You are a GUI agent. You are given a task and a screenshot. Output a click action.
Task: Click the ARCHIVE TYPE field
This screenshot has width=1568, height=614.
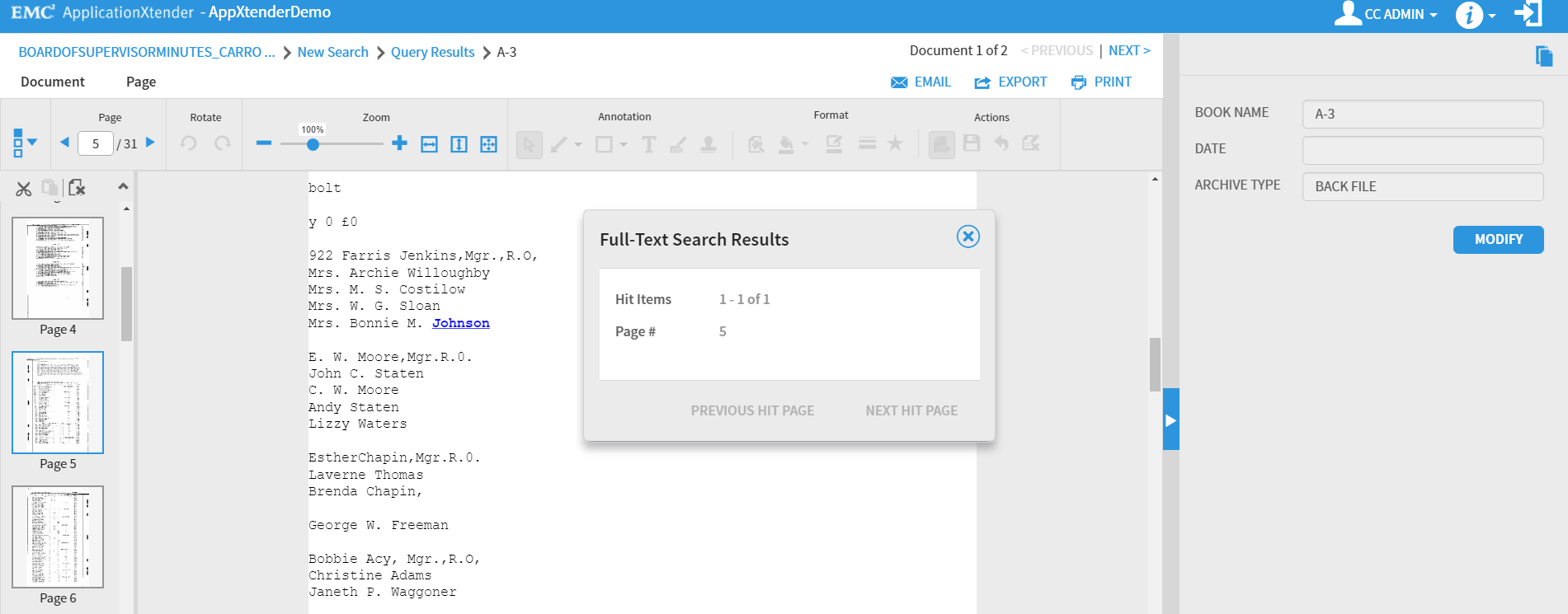pos(1423,186)
